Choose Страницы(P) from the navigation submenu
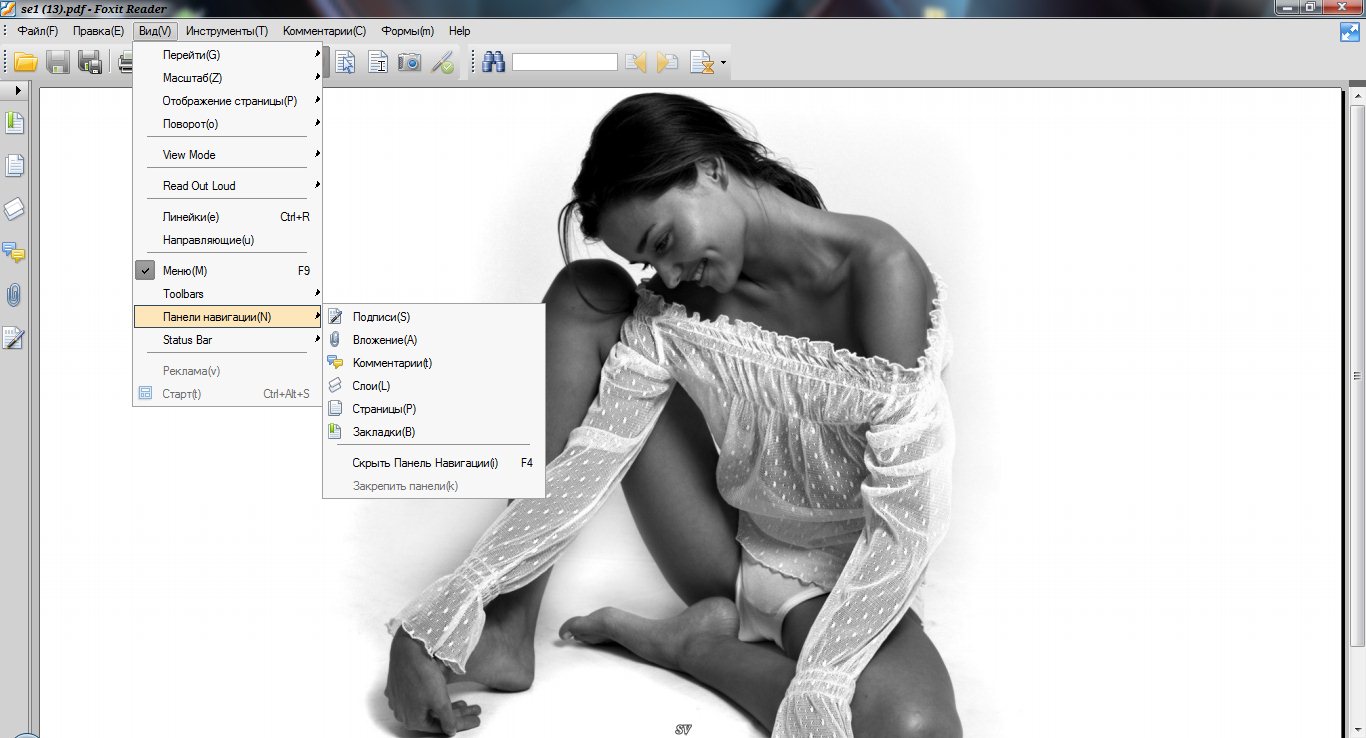The width and height of the screenshot is (1366, 738). [384, 409]
